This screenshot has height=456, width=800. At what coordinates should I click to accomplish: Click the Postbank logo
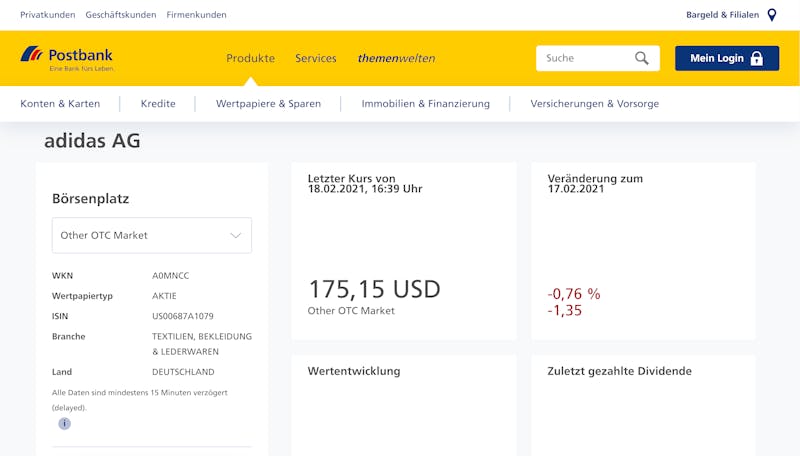coord(67,58)
